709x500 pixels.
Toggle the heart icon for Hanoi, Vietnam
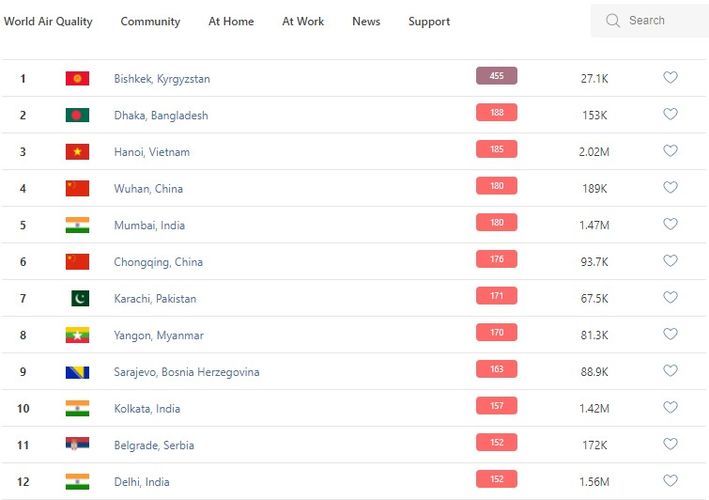(670, 151)
